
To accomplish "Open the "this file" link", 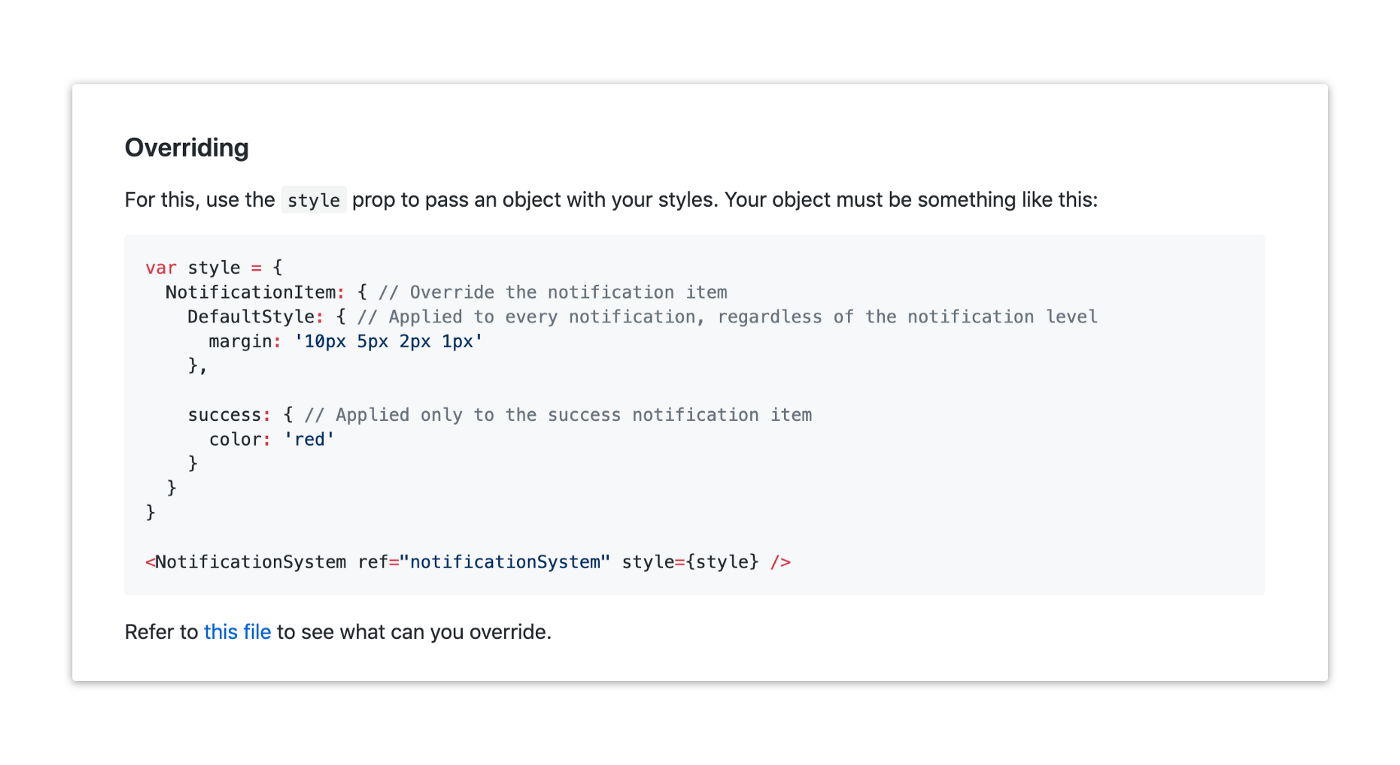I will tap(237, 632).
